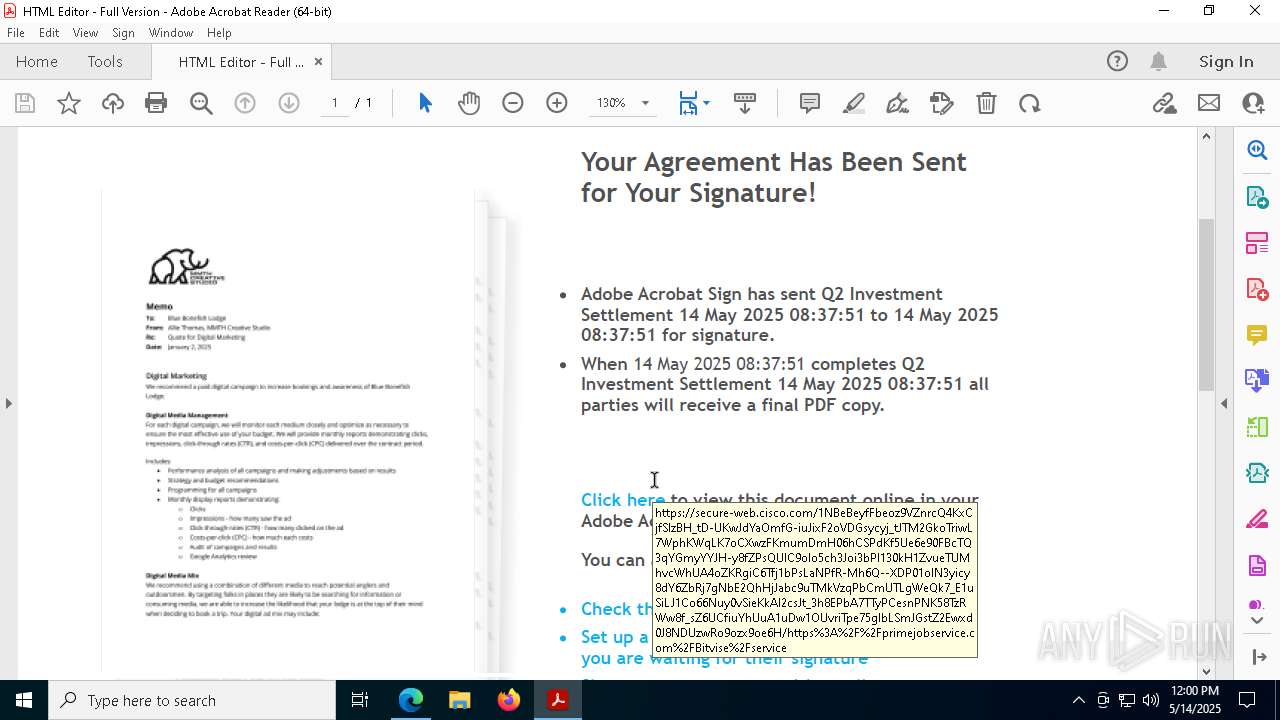Expand the left navigation pane arrow

8,403
